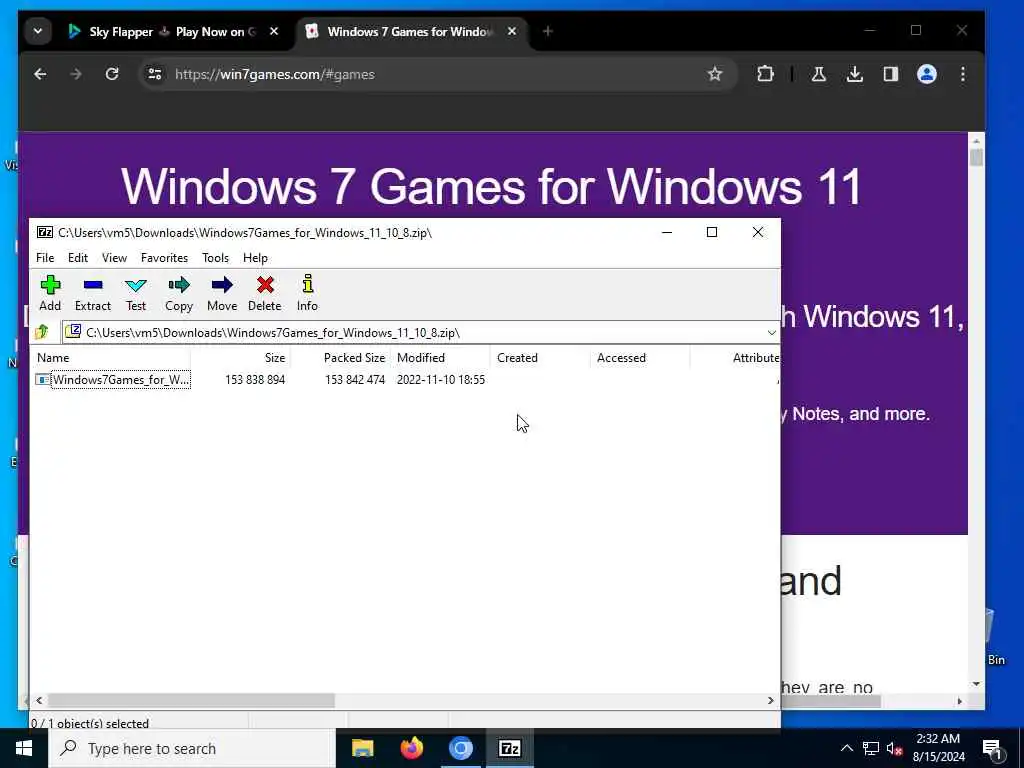The image size is (1024, 768).
Task: Click the modified date 2022-11-10 18:55
Action: (441, 379)
